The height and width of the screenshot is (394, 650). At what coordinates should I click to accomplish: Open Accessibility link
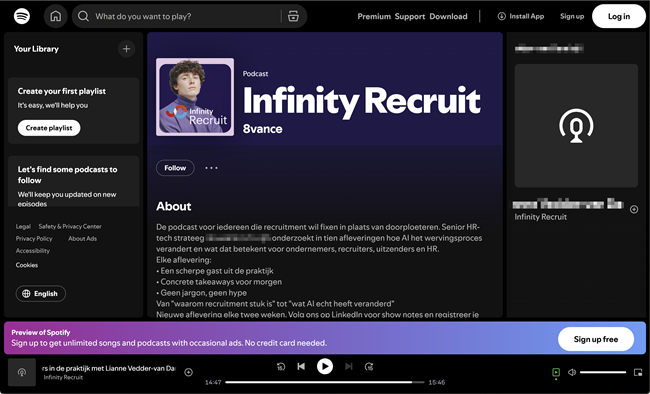33,251
